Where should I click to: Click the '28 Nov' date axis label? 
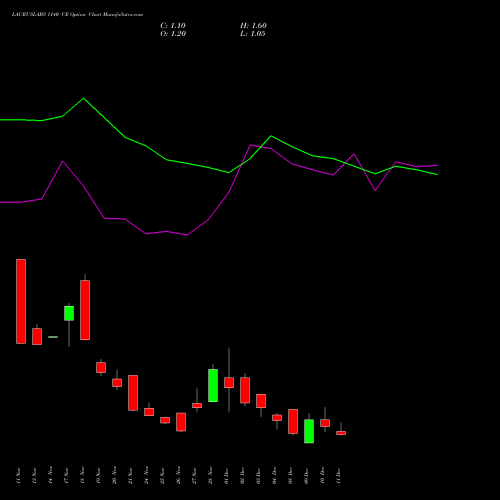tap(210, 476)
